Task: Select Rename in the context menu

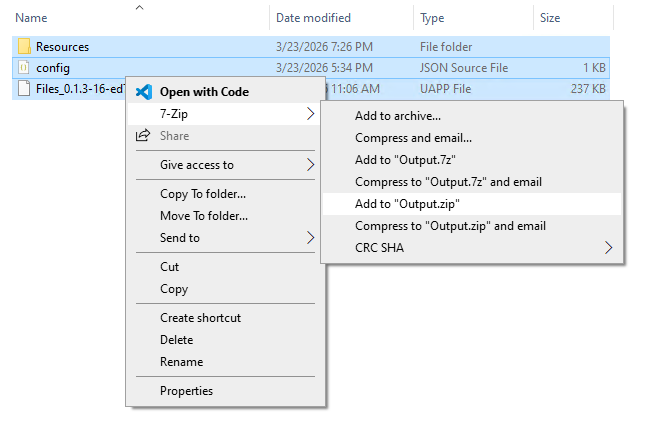Action: pos(181,362)
